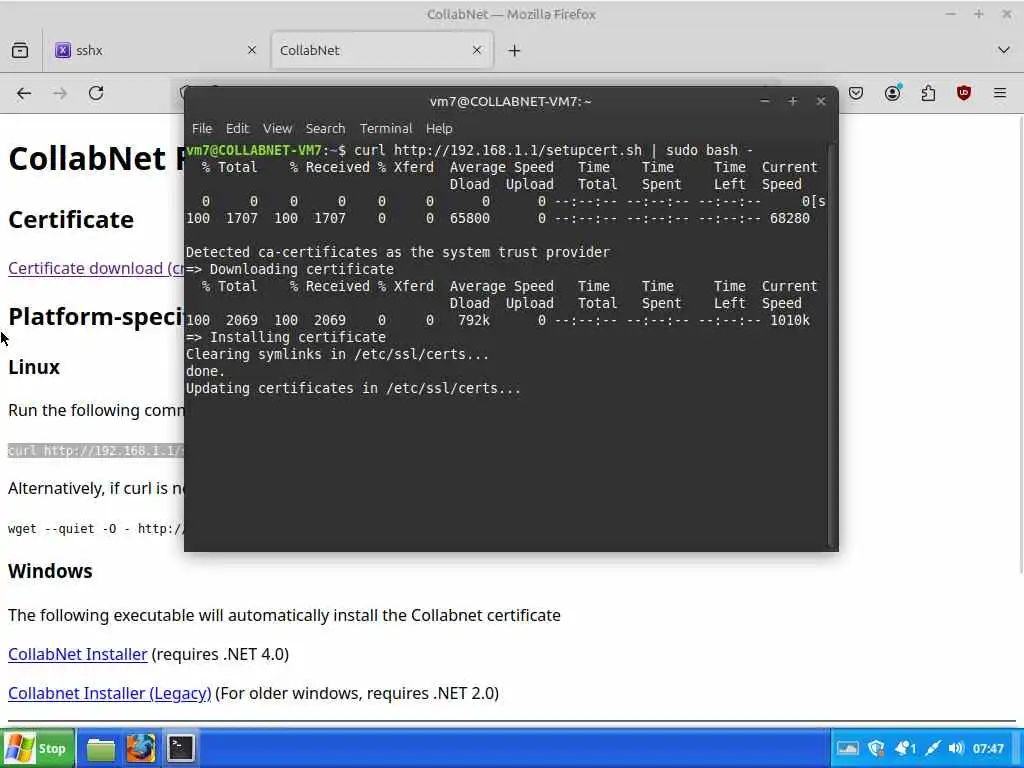The width and height of the screenshot is (1024, 768).
Task: Click the wget --quiet command text
Action: point(96,528)
